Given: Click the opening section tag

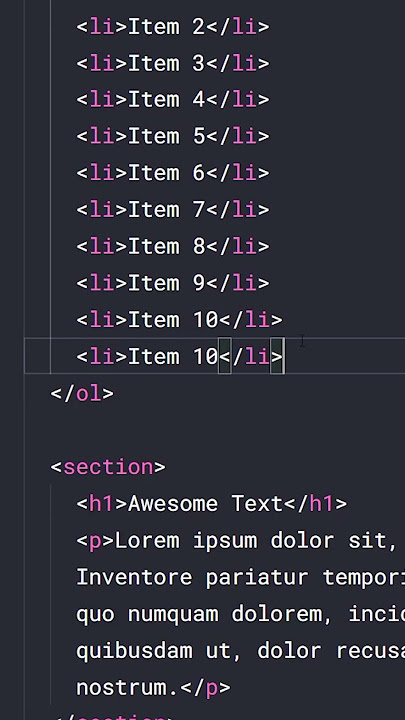Looking at the screenshot, I should 108,467.
